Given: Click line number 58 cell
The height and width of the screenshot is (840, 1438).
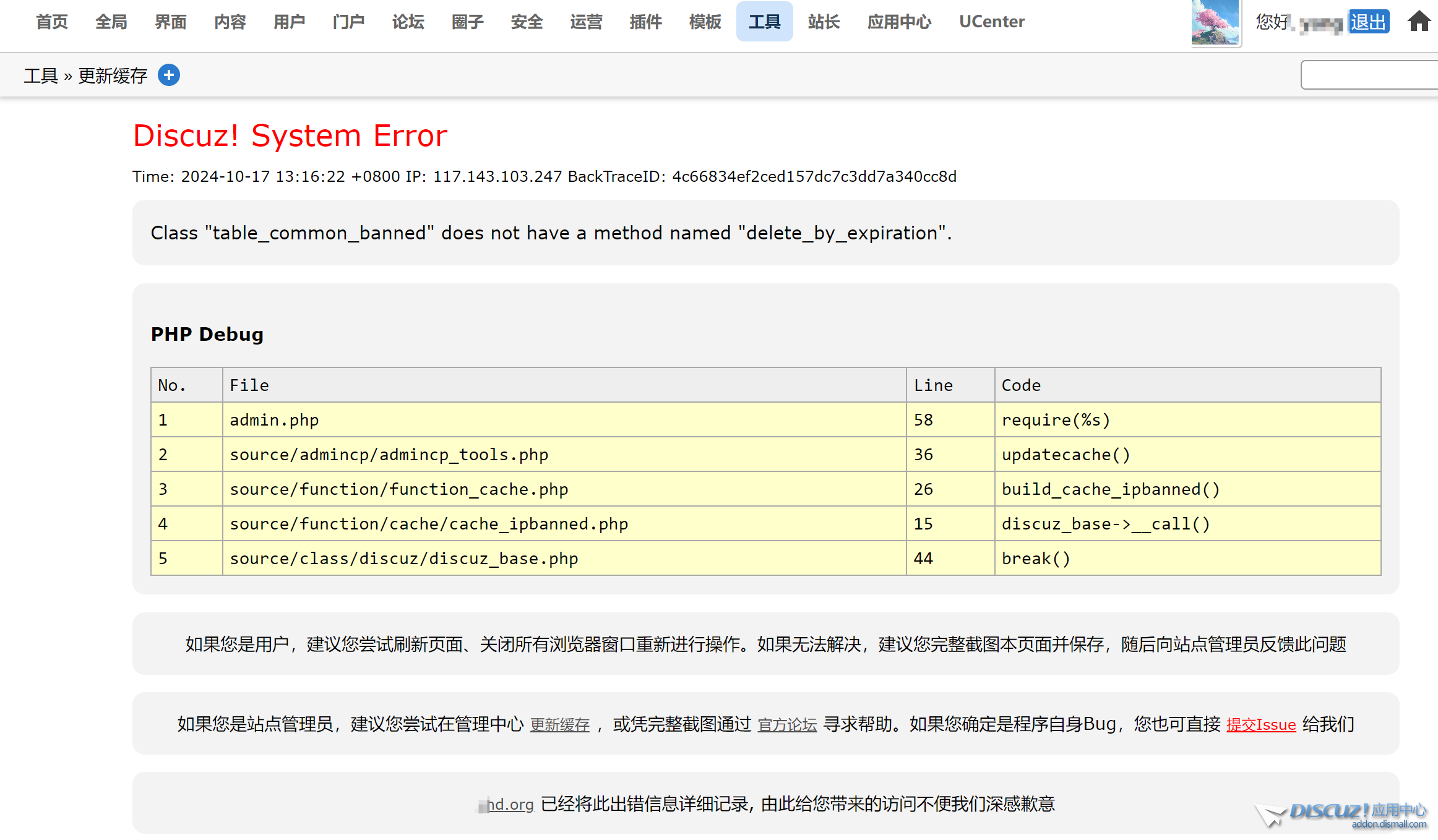Looking at the screenshot, I should pyautogui.click(x=950, y=420).
